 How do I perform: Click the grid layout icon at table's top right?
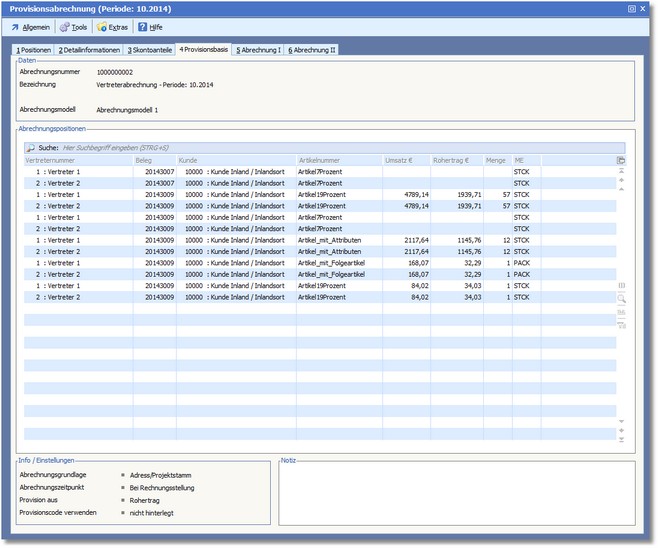(621, 160)
